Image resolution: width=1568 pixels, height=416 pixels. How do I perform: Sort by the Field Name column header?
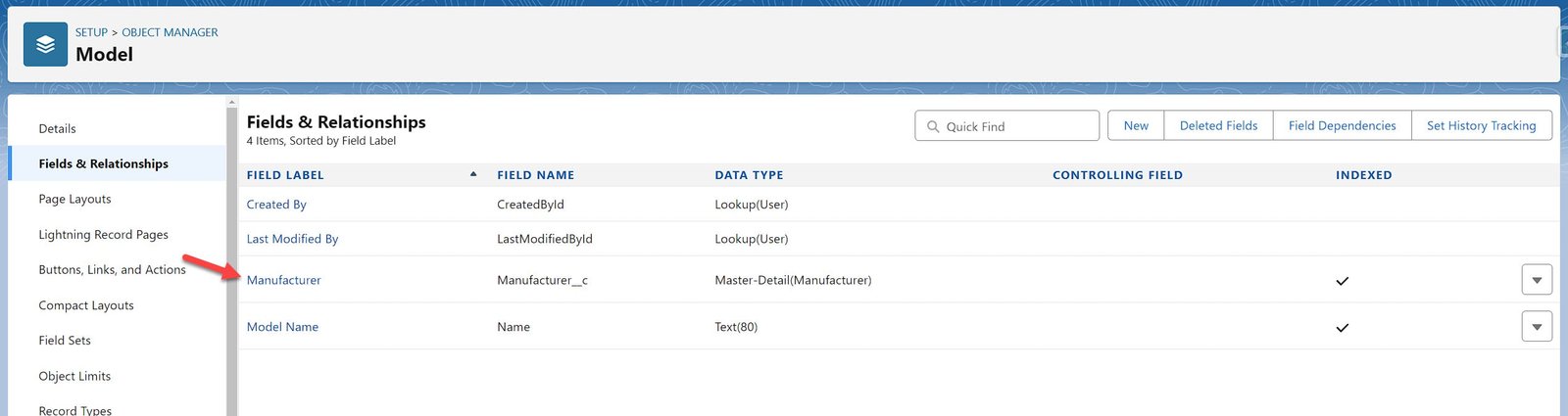point(535,175)
